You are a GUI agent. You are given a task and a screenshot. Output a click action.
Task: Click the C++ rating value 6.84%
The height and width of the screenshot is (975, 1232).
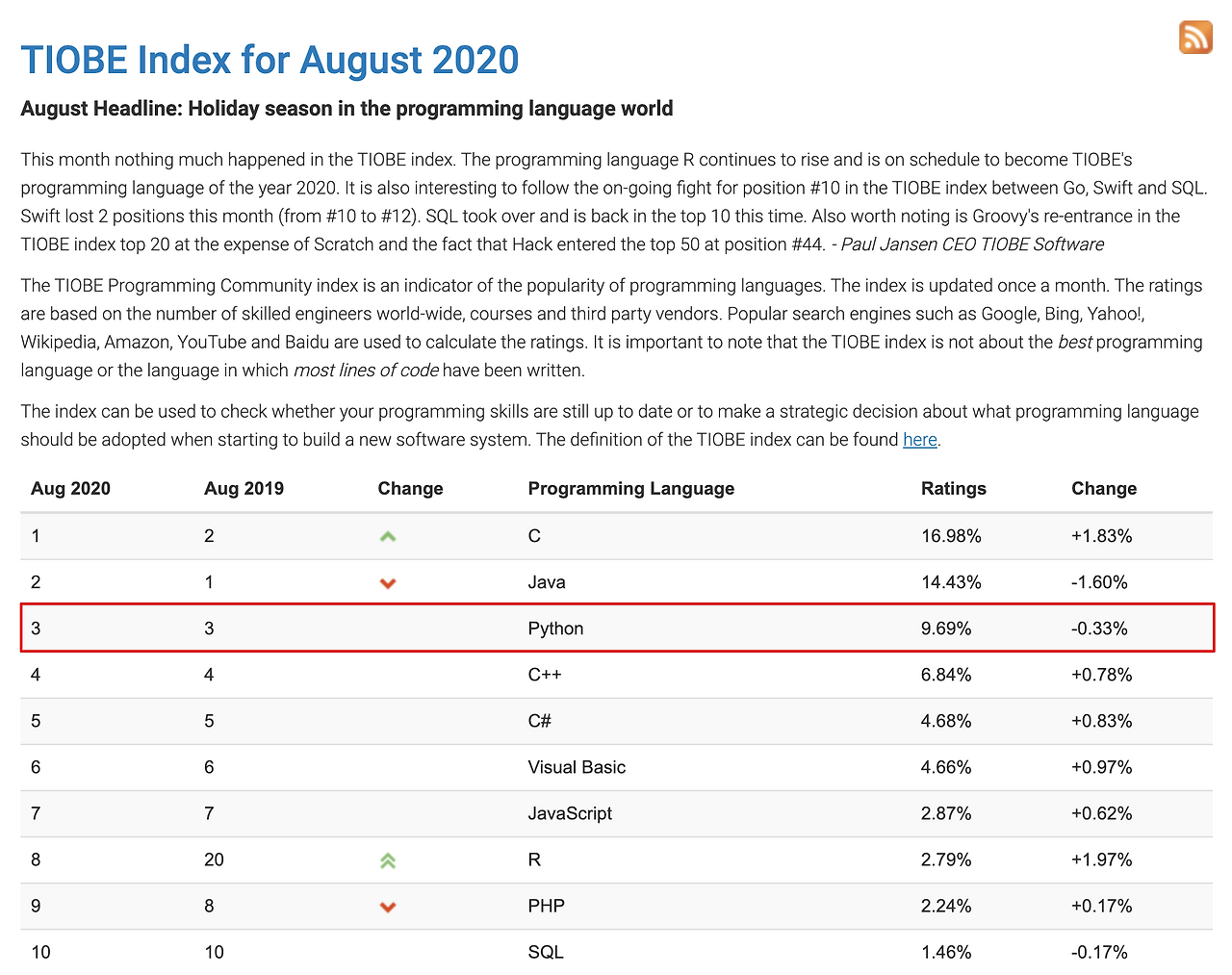(946, 675)
